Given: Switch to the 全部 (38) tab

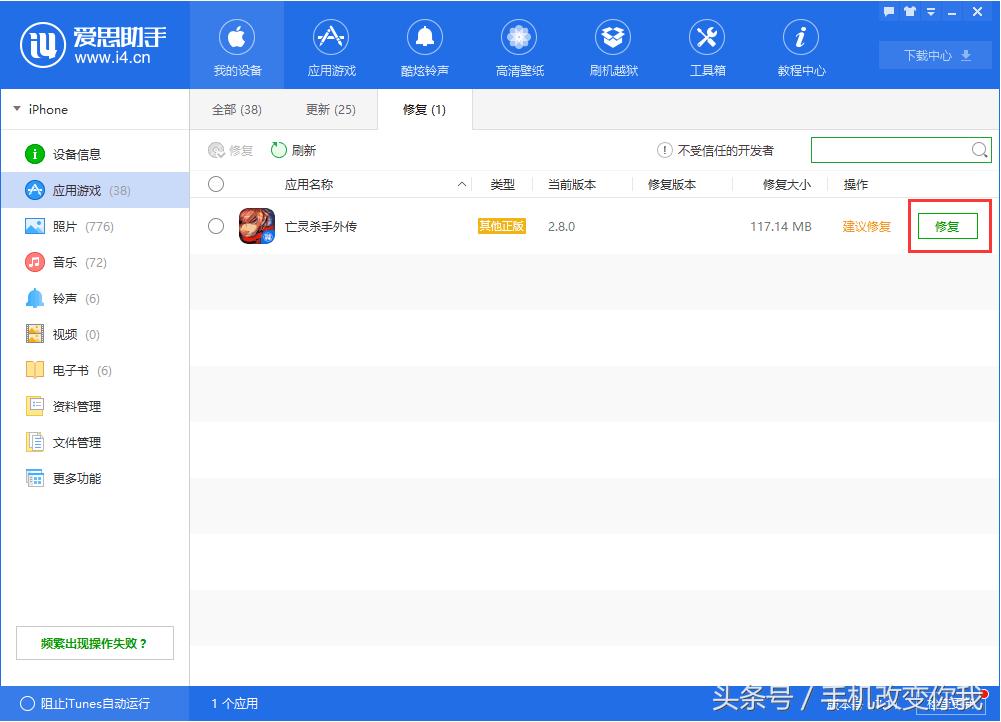Looking at the screenshot, I should pyautogui.click(x=236, y=109).
